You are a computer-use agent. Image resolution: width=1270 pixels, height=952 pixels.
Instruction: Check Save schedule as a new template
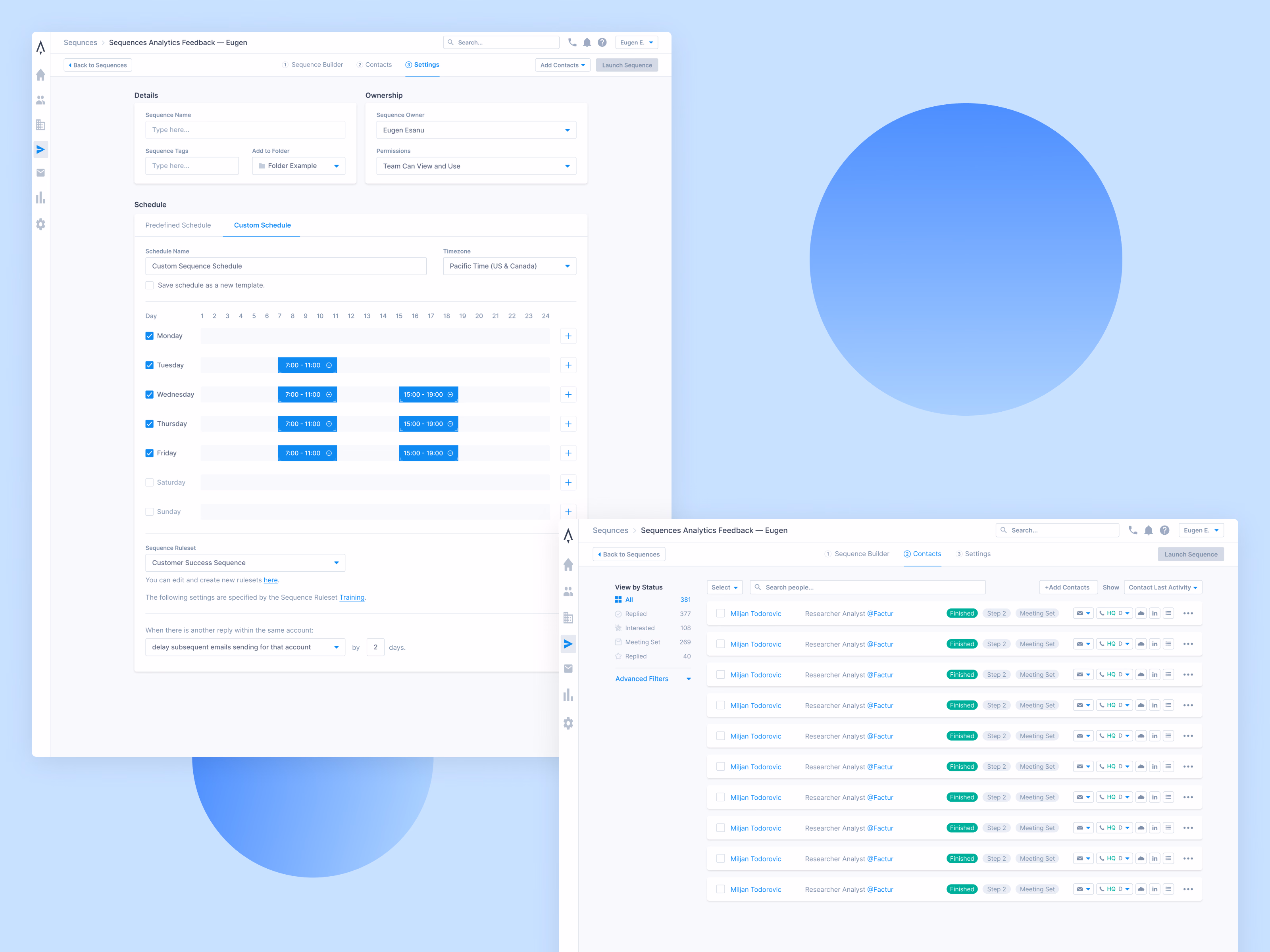coord(149,285)
